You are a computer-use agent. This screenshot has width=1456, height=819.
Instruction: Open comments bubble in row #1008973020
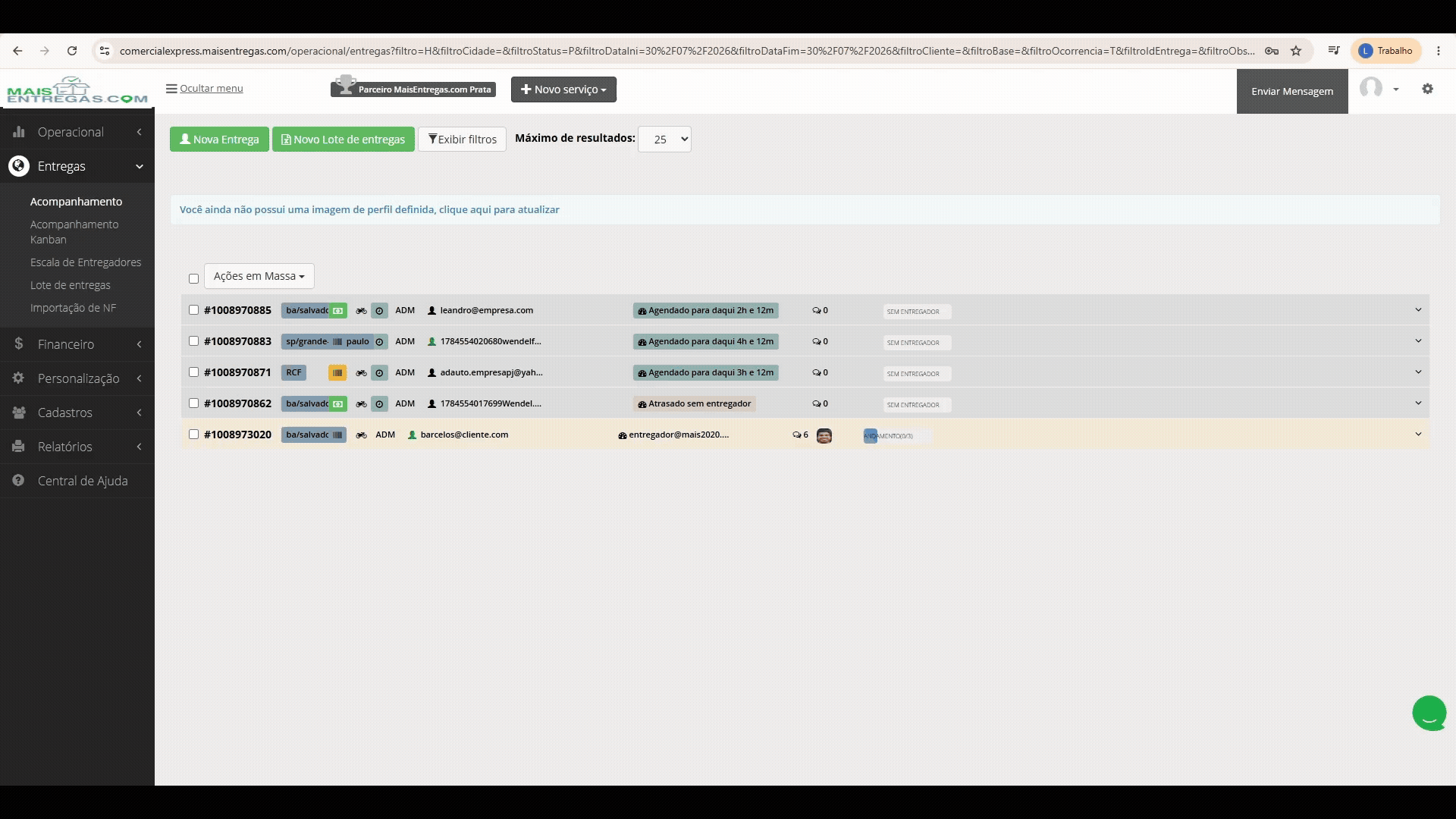800,435
